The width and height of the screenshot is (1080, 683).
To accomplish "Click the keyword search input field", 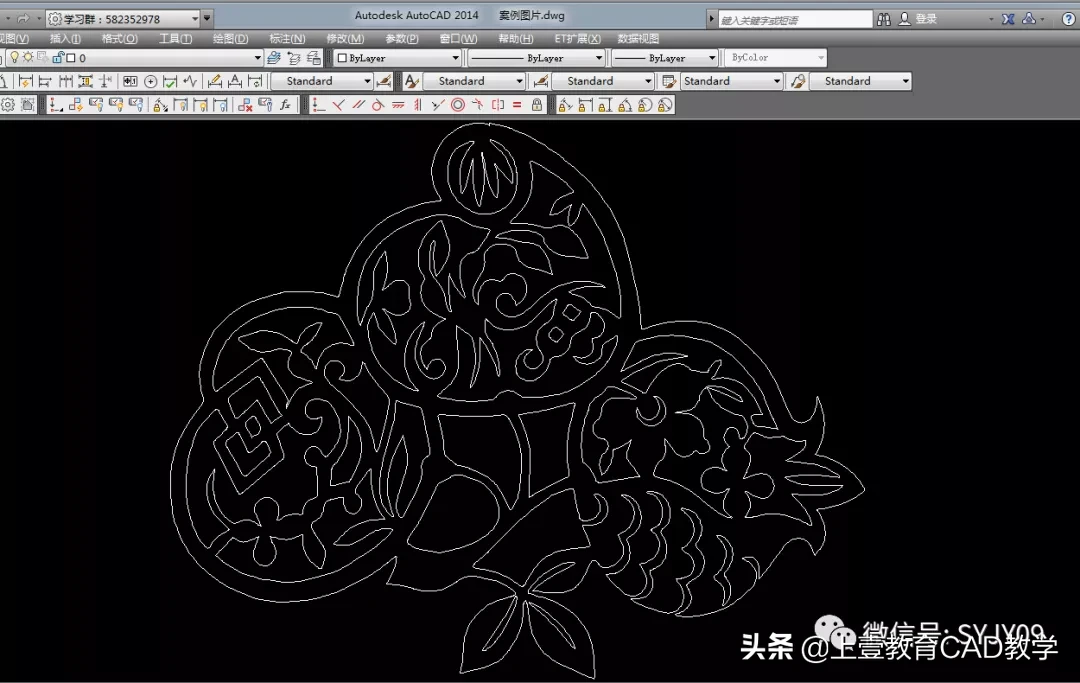I will click(796, 19).
